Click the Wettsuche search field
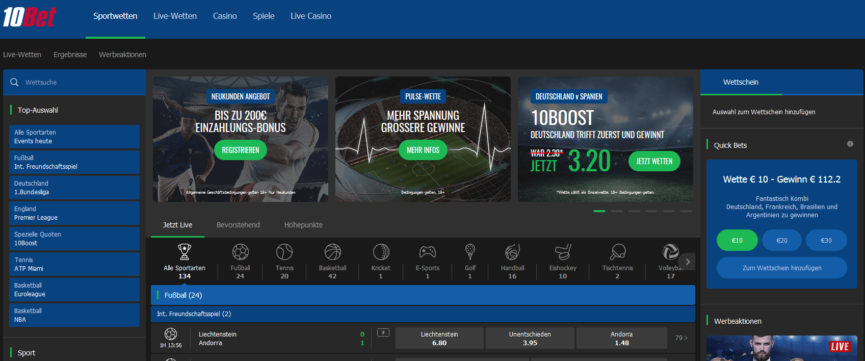865x361 pixels. pyautogui.click(x=74, y=82)
